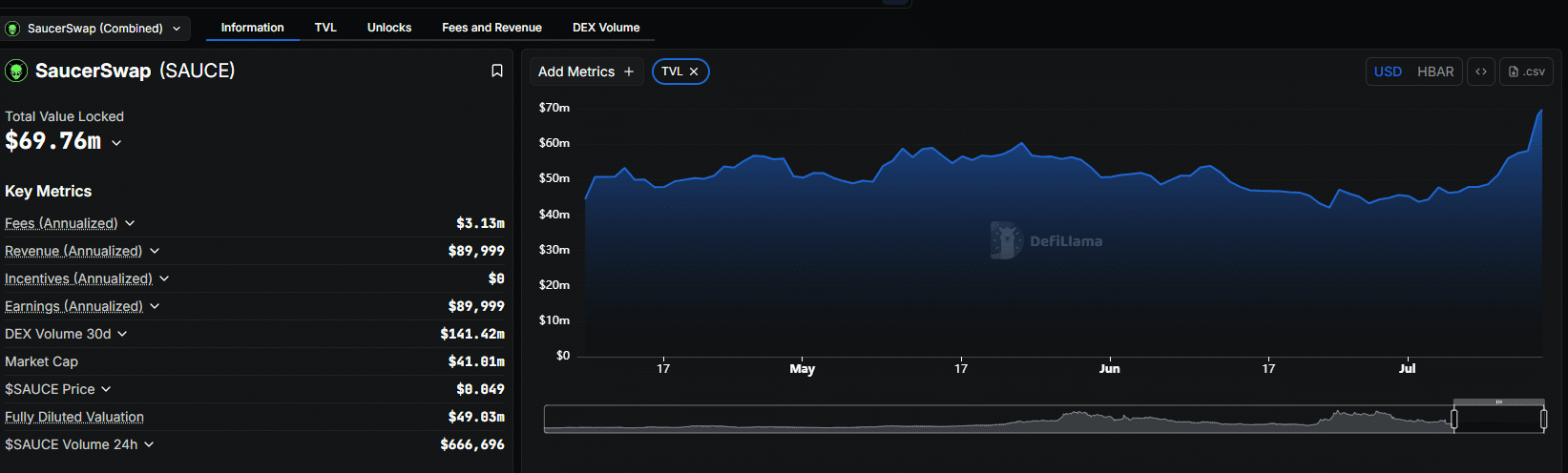The image size is (1568, 473).
Task: Switch chart denomination to HBAR
Action: 1434,72
